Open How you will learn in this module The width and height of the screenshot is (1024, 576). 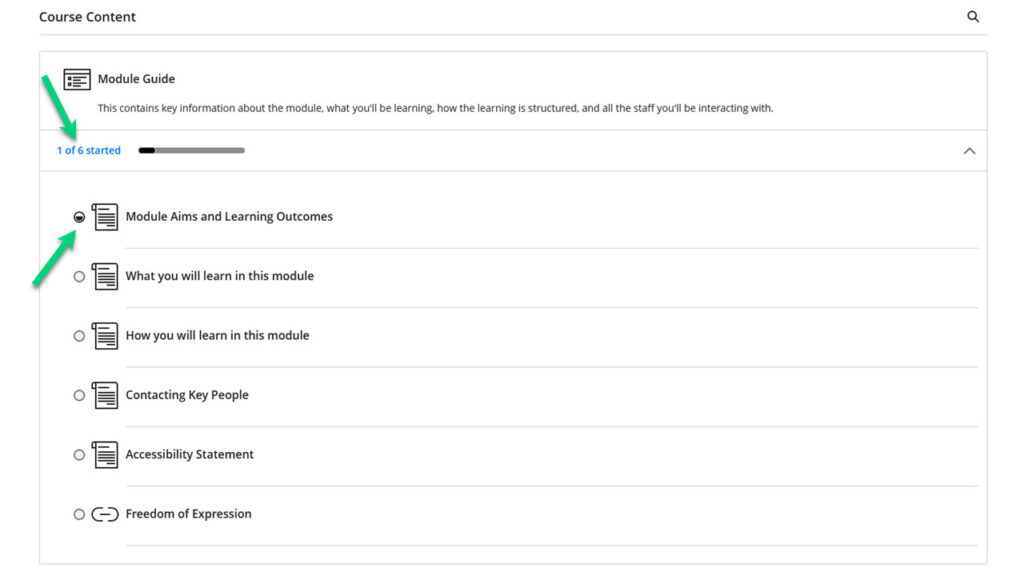tap(217, 335)
